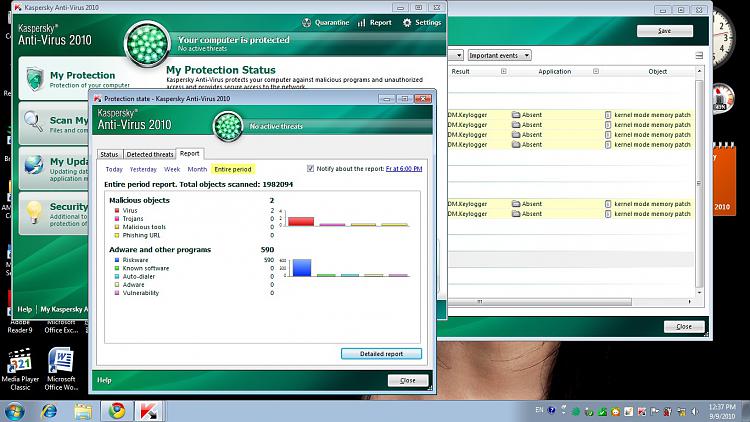Click Close in the background report window
Screen dimensions: 750x422
(684, 326)
